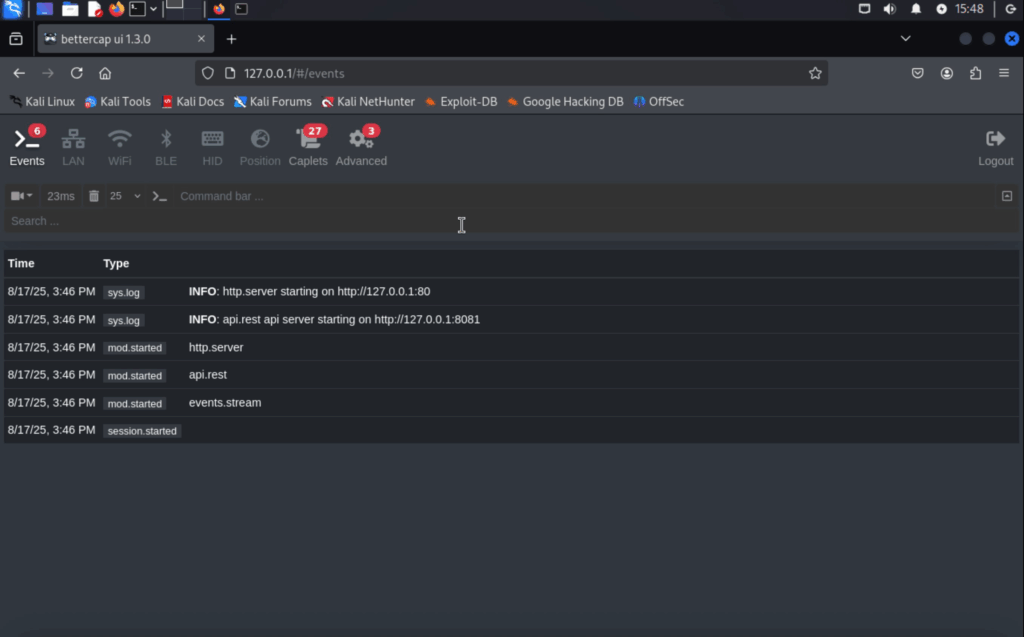Viewport: 1024px width, 637px height.
Task: Open the Exploit-DB bookmark
Action: tap(461, 101)
